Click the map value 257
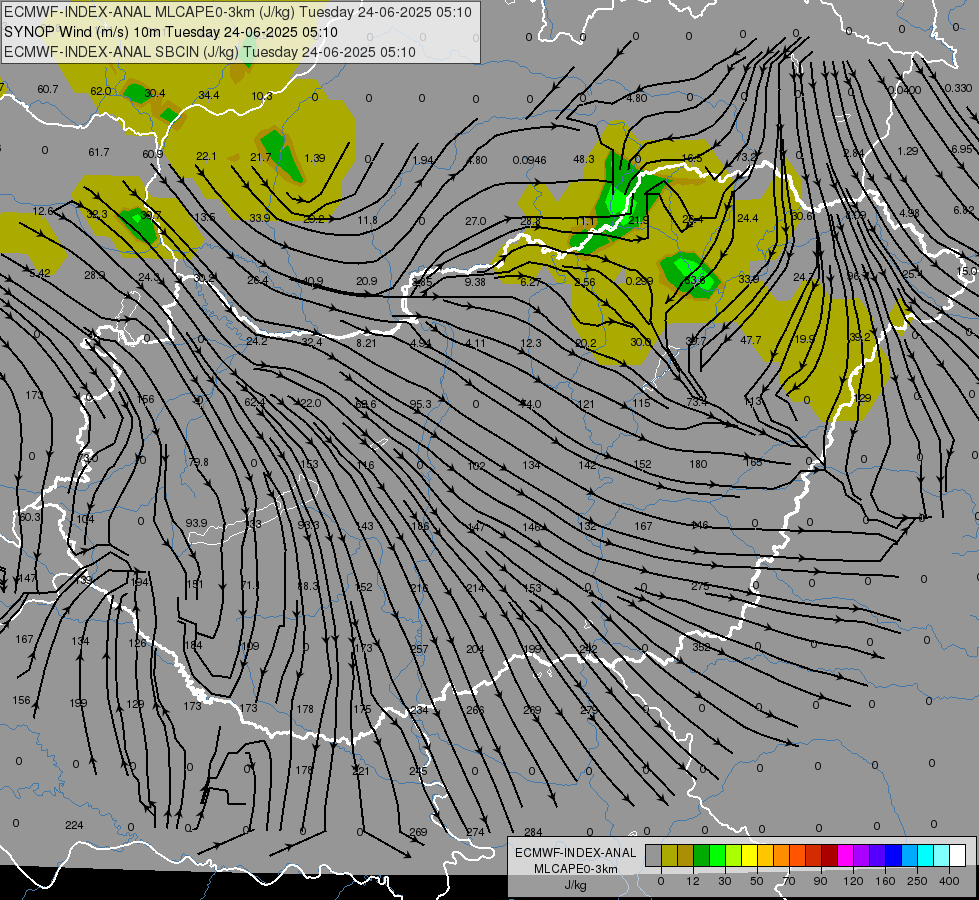This screenshot has height=900, width=979. click(419, 650)
